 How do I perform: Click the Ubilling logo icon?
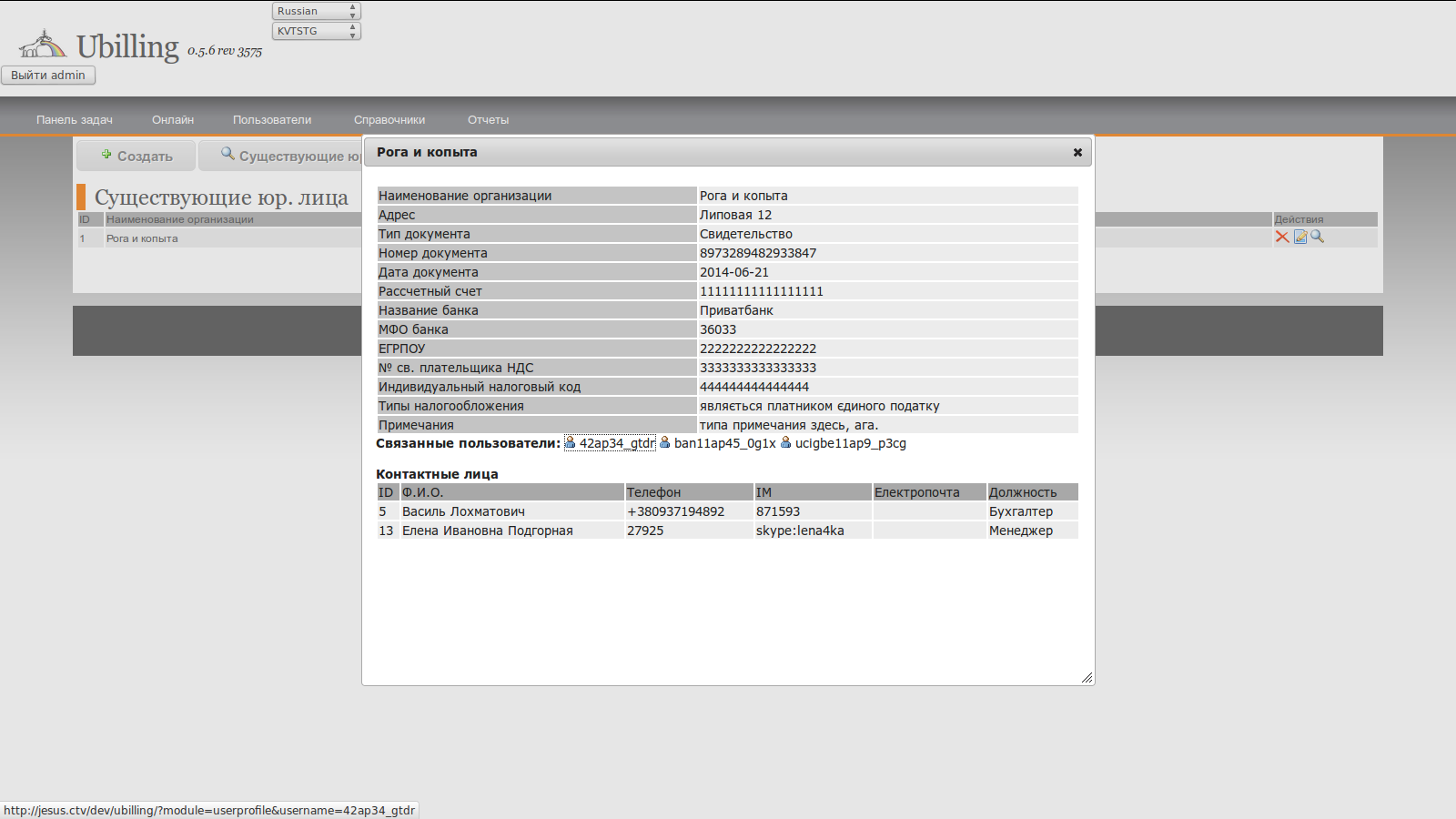43,44
